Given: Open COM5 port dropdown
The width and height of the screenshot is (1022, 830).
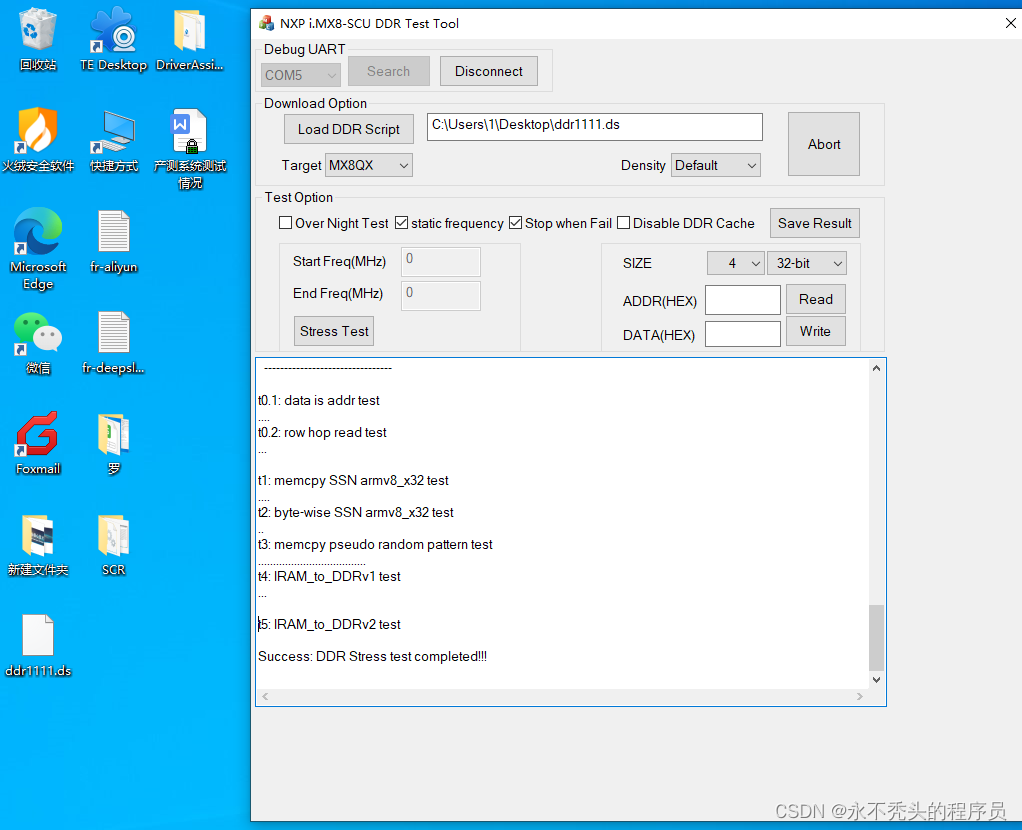Looking at the screenshot, I should (300, 75).
